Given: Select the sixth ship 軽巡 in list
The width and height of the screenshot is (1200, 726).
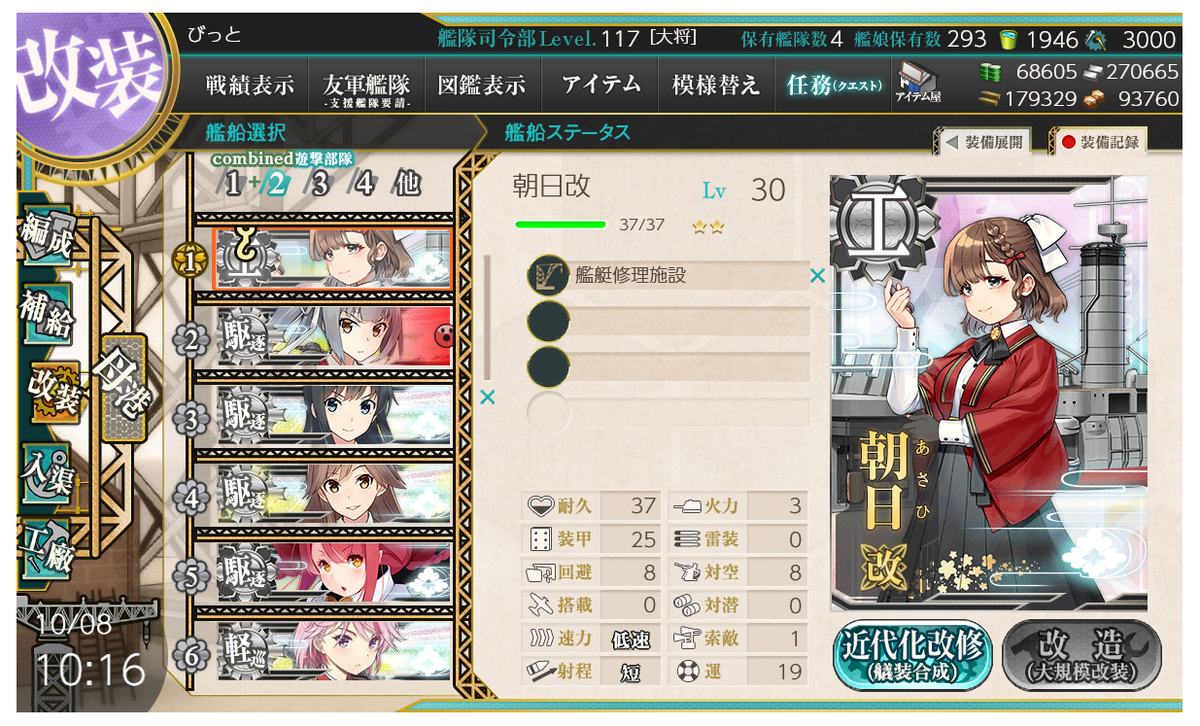Looking at the screenshot, I should coord(332,652).
